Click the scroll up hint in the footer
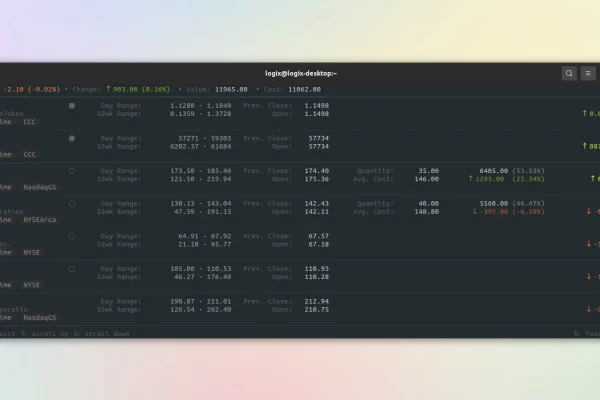The width and height of the screenshot is (600, 400). [x=44, y=333]
